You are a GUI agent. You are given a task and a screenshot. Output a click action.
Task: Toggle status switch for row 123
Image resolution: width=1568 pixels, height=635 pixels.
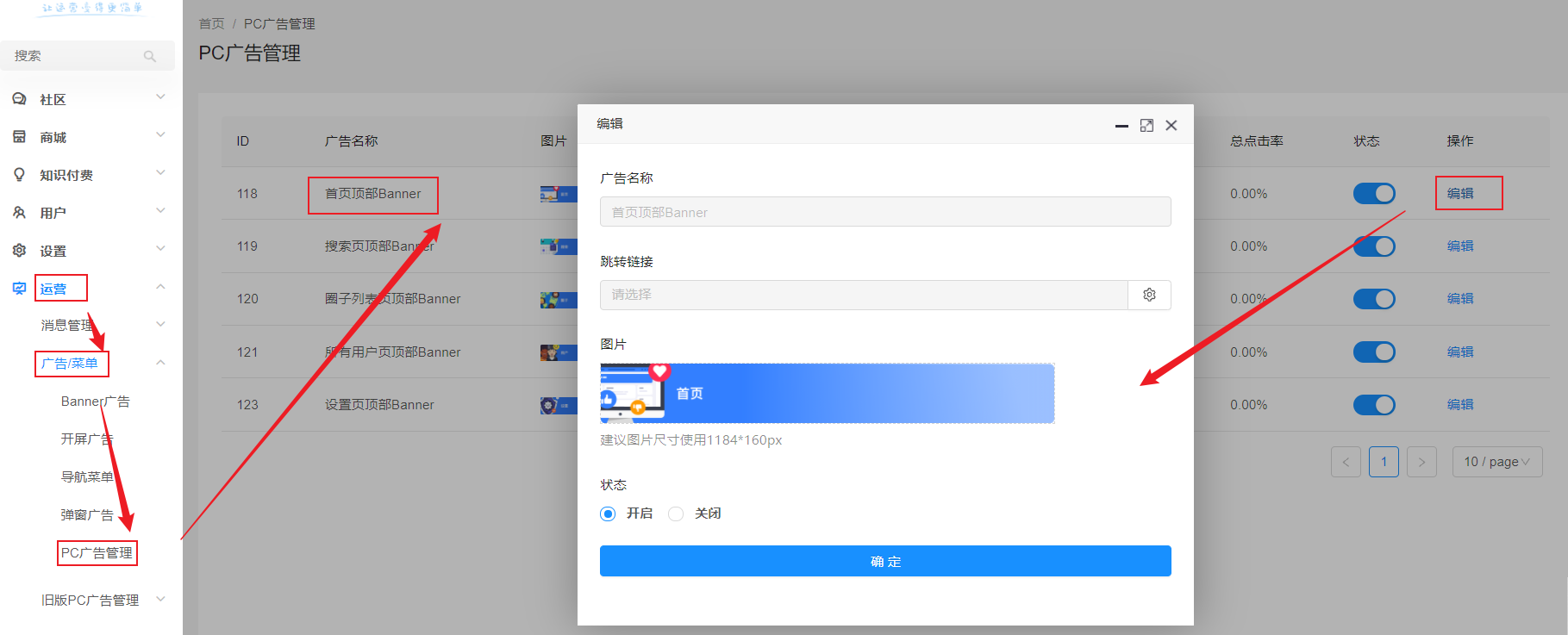(x=1374, y=404)
